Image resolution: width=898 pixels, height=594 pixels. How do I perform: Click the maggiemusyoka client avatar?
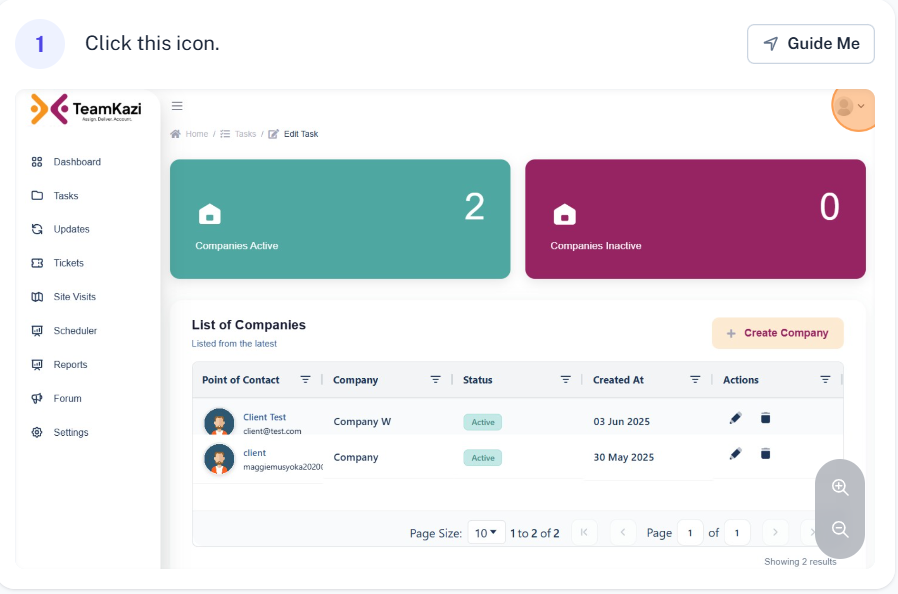[219, 459]
